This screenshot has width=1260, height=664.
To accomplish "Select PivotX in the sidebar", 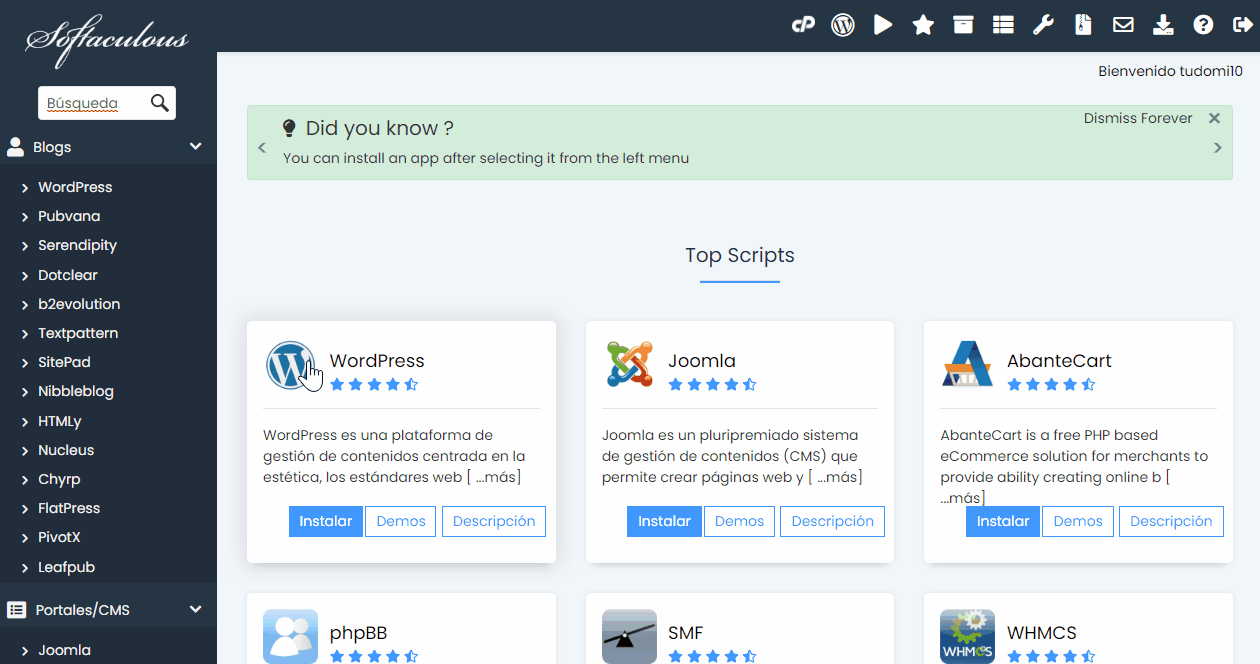I will point(59,537).
